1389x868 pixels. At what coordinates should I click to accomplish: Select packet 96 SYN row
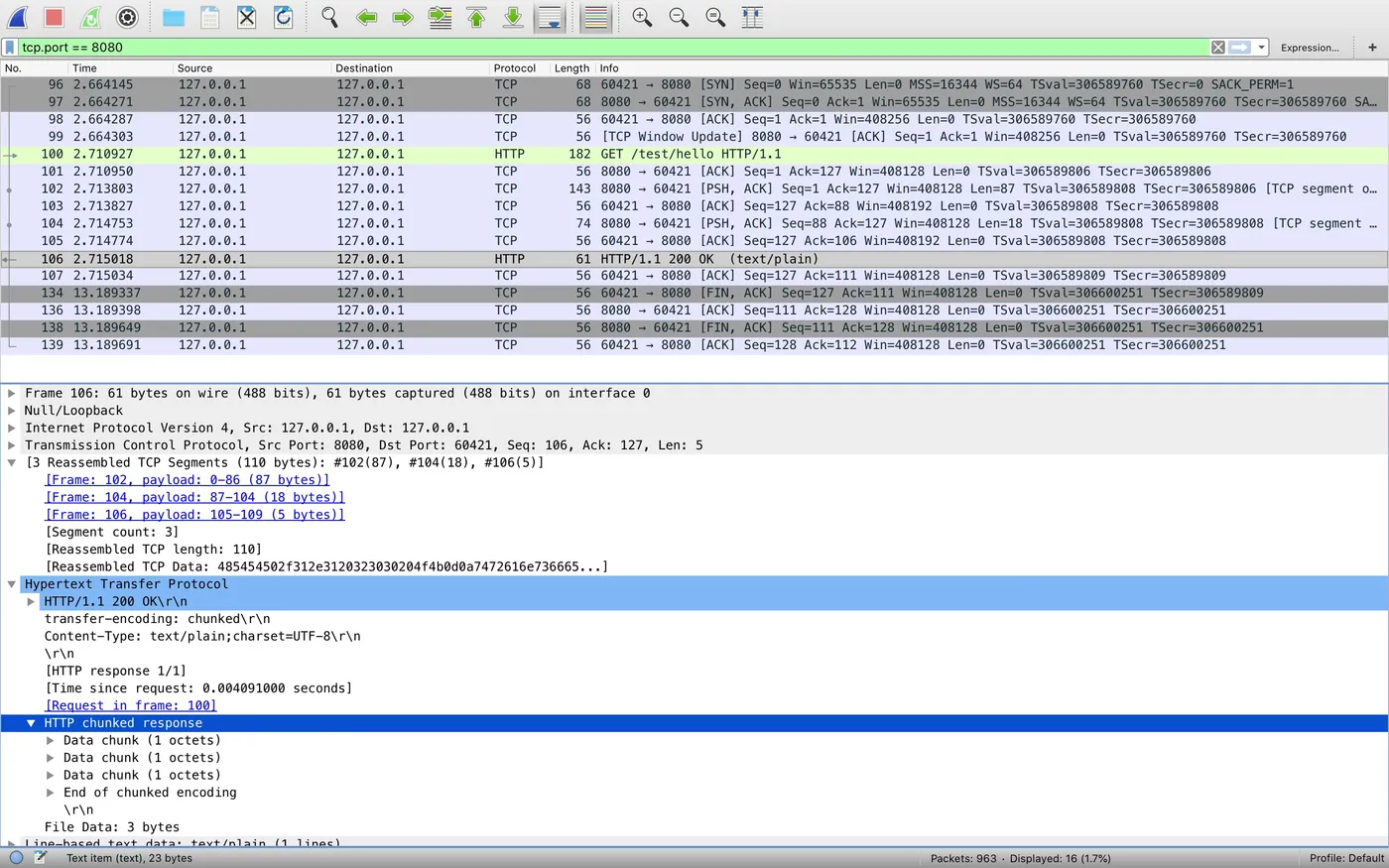(x=694, y=84)
